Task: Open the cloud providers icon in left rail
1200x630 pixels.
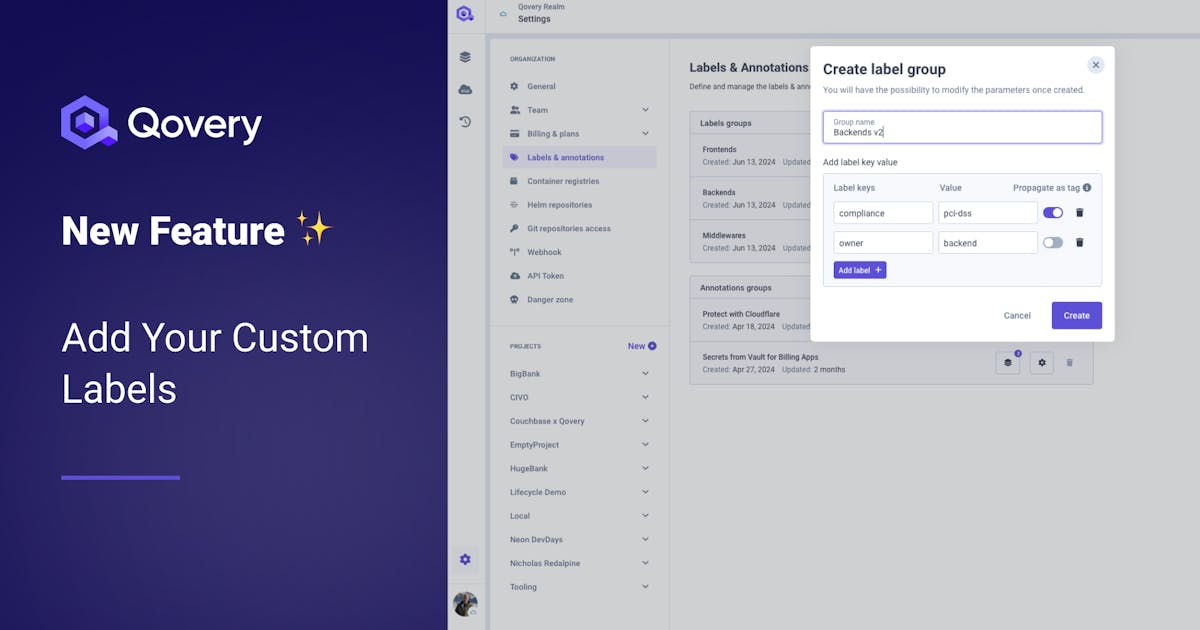Action: click(465, 88)
